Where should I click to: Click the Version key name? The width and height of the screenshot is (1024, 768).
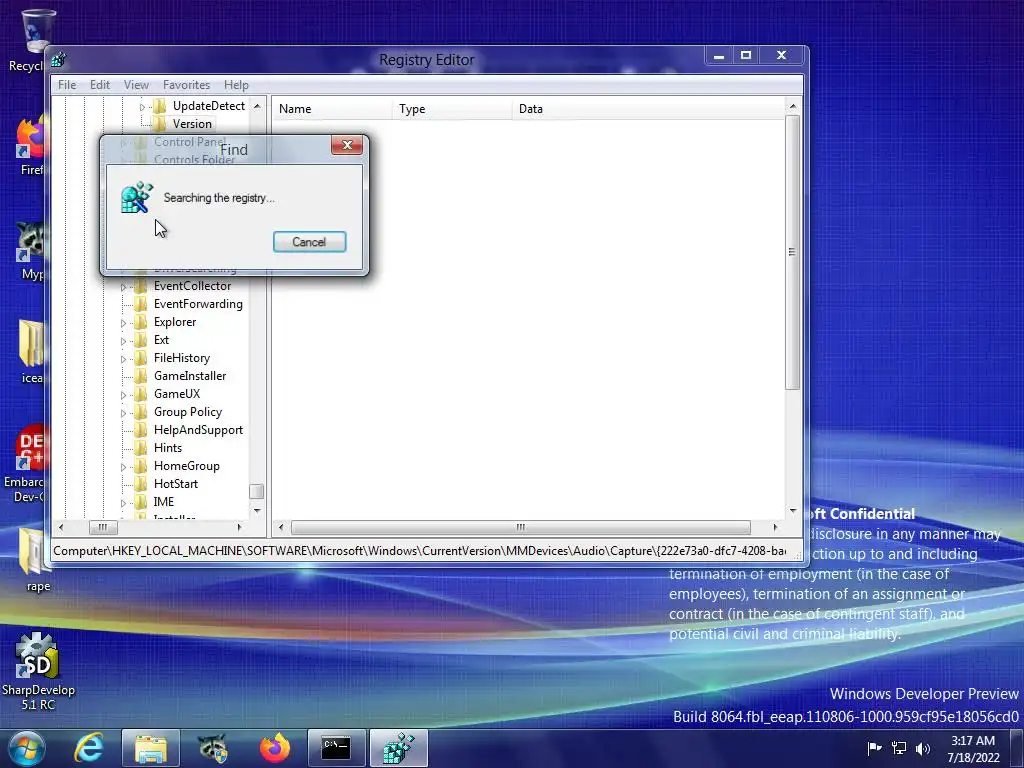pyautogui.click(x=192, y=123)
